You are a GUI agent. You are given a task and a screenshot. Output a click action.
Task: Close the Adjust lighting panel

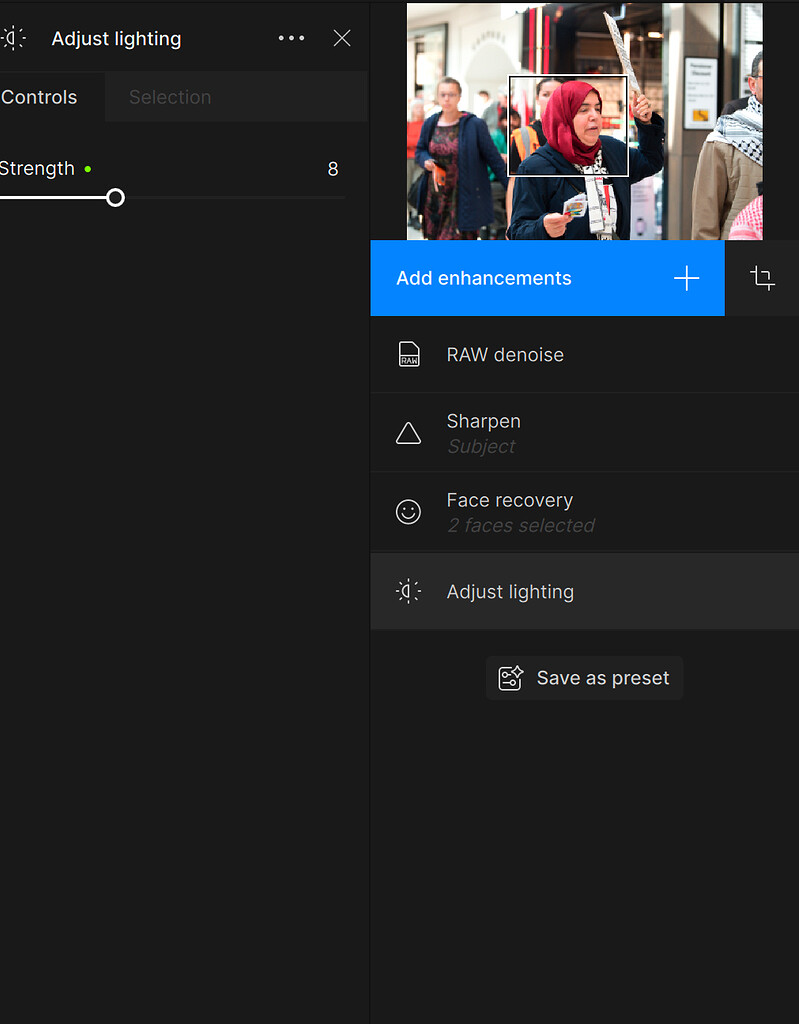[x=342, y=39]
